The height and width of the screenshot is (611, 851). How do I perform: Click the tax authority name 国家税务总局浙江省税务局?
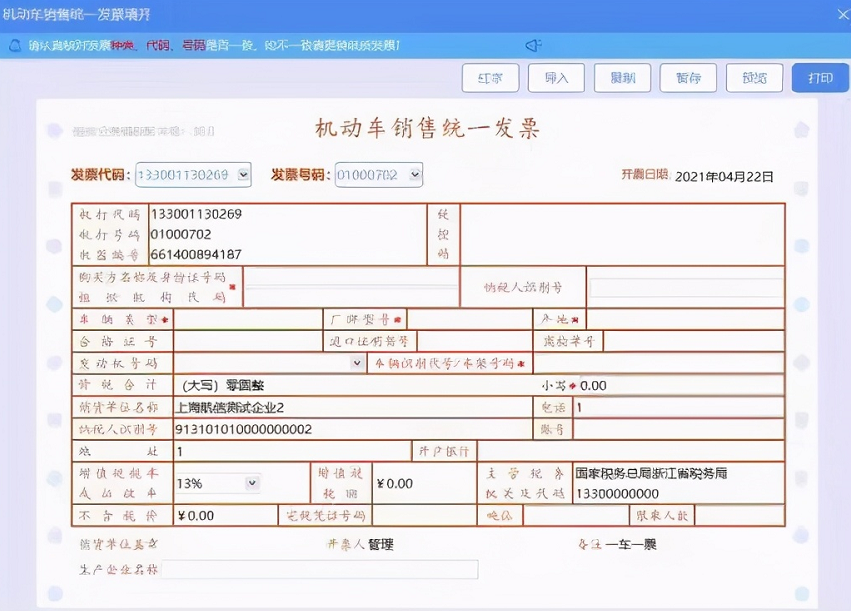click(x=651, y=474)
